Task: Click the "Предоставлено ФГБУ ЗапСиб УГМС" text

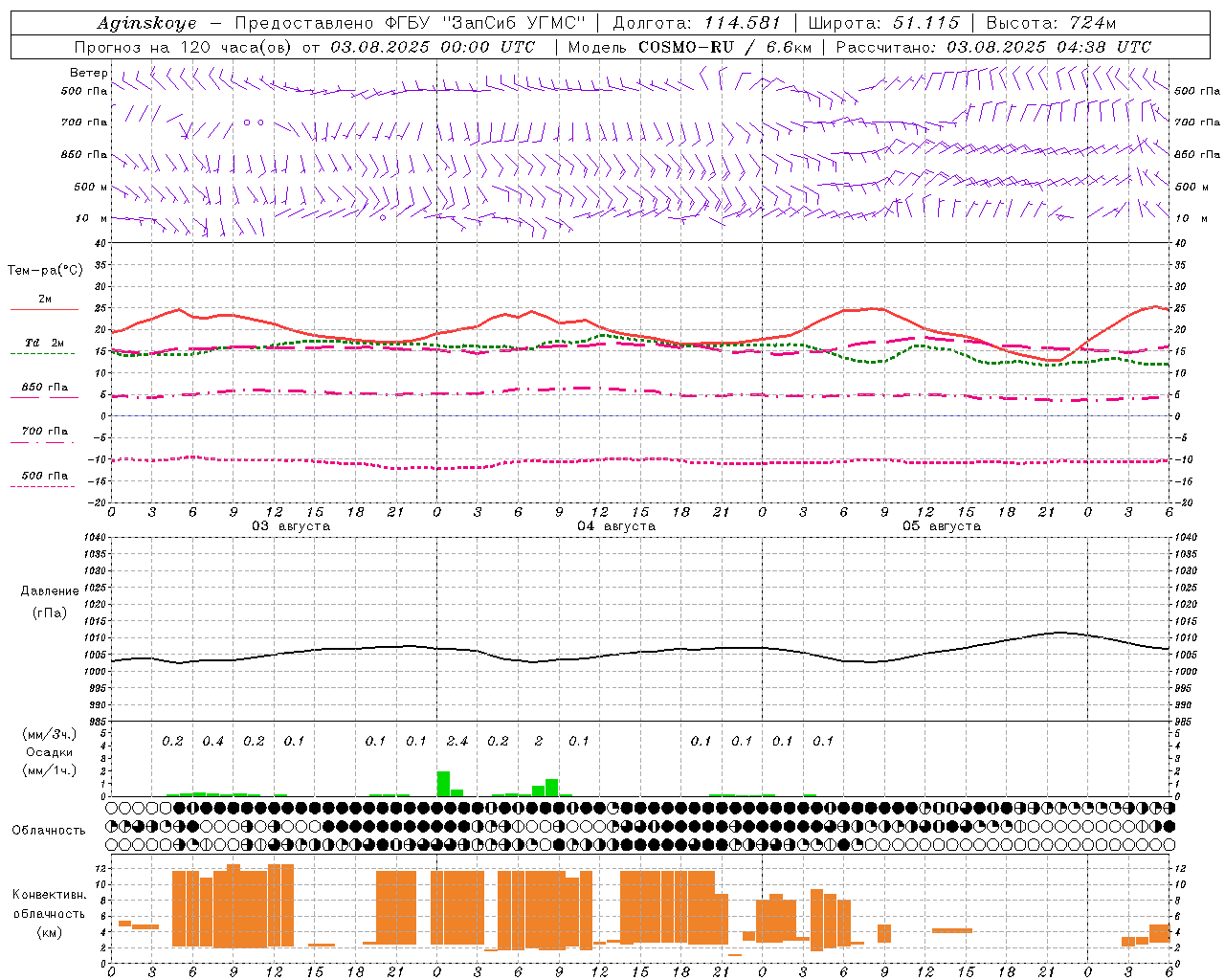Action: pyautogui.click(x=410, y=23)
